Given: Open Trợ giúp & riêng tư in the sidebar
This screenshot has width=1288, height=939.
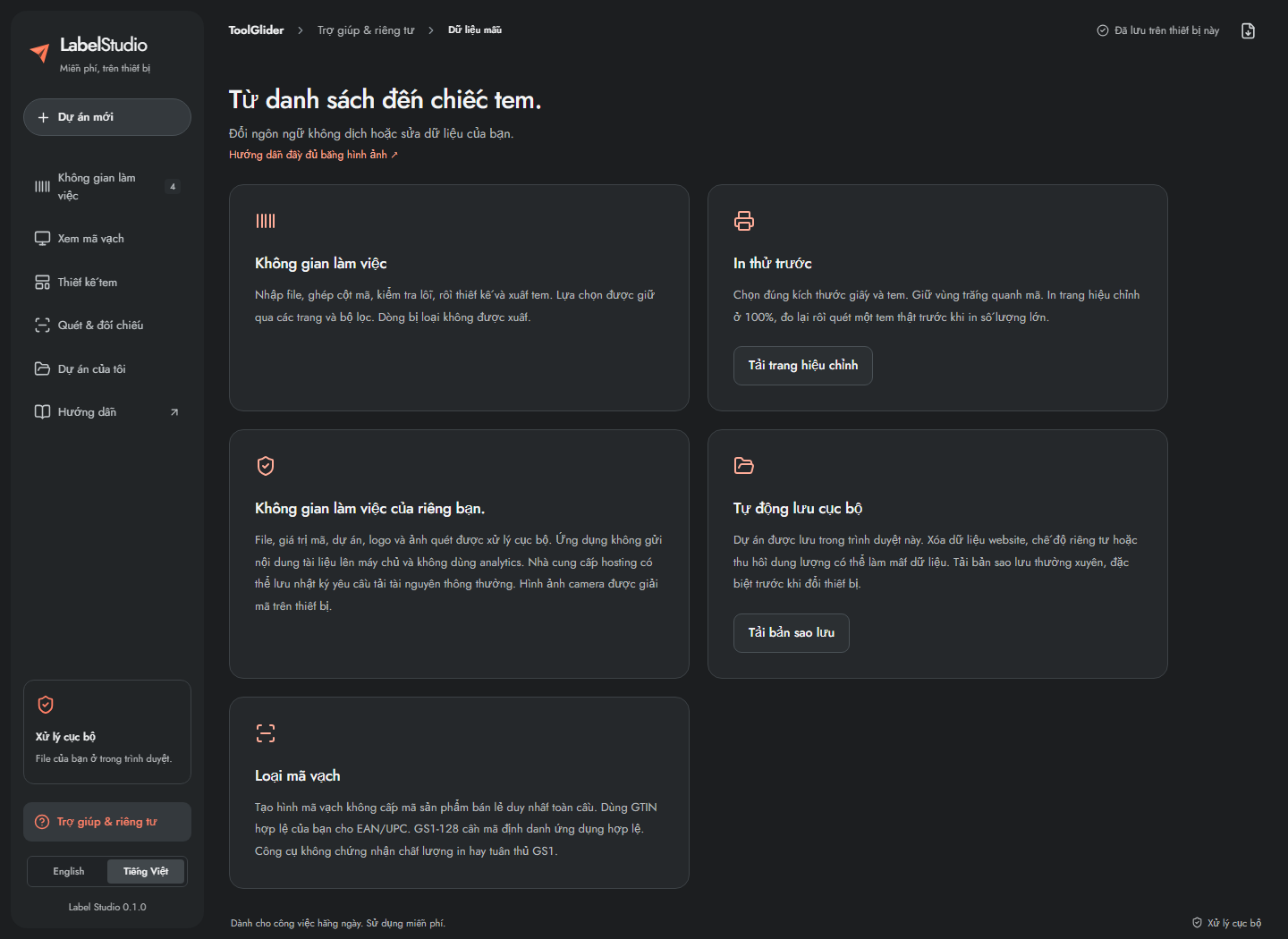Looking at the screenshot, I should pyautogui.click(x=107, y=822).
